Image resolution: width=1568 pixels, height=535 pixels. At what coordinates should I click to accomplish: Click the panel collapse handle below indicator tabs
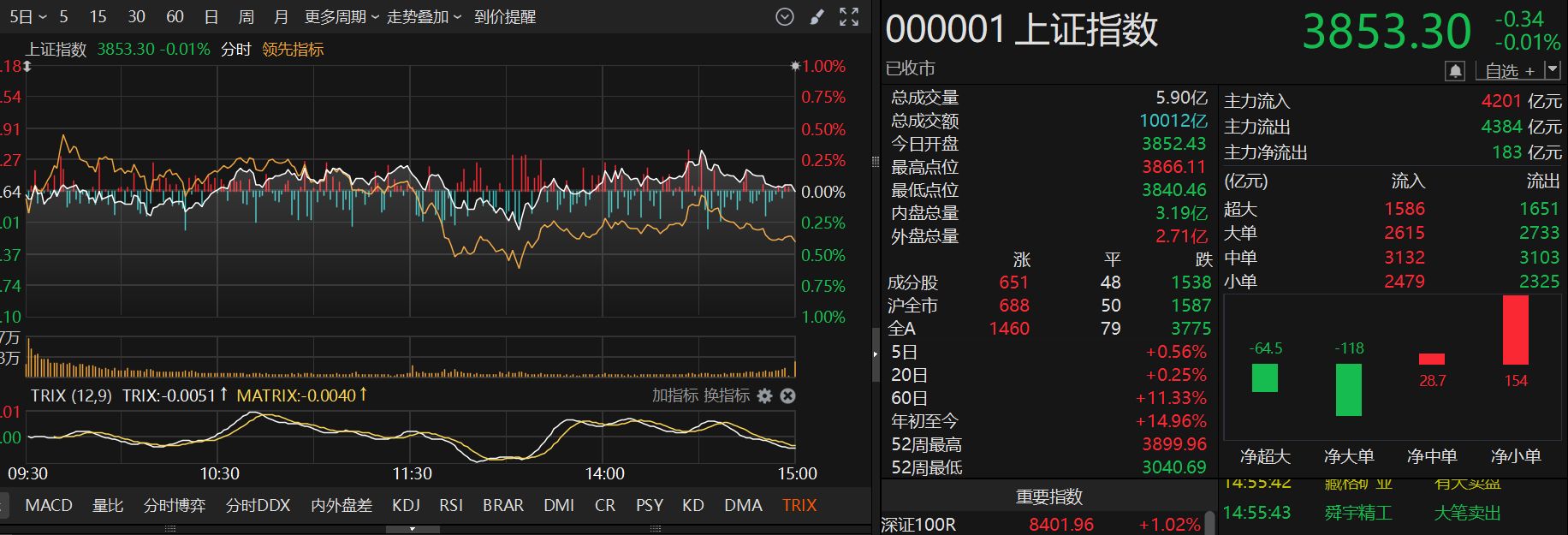413,529
